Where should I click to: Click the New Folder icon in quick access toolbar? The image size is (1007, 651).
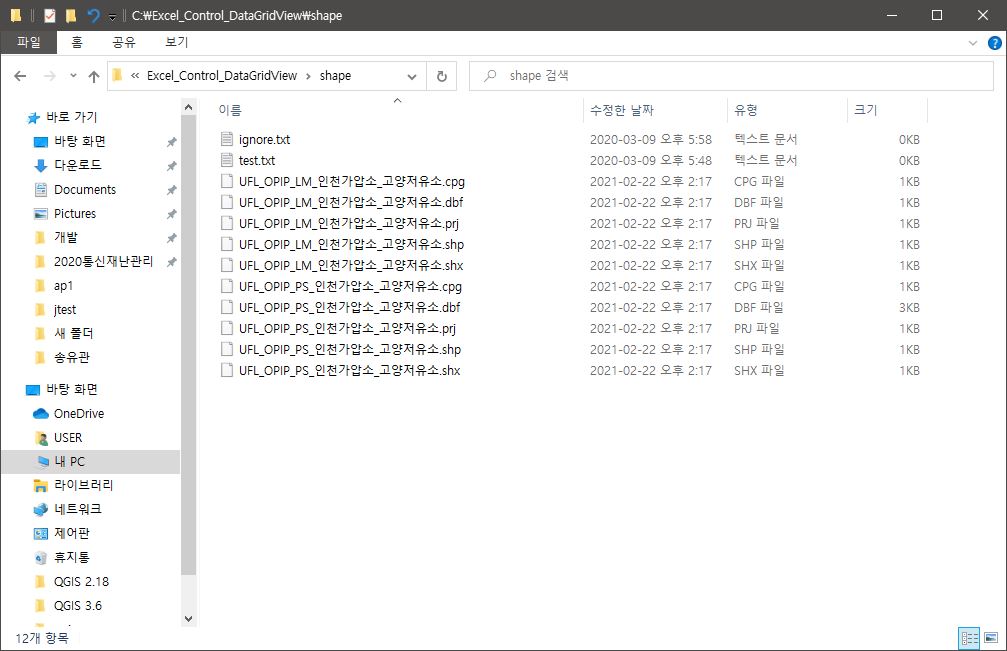tap(71, 15)
